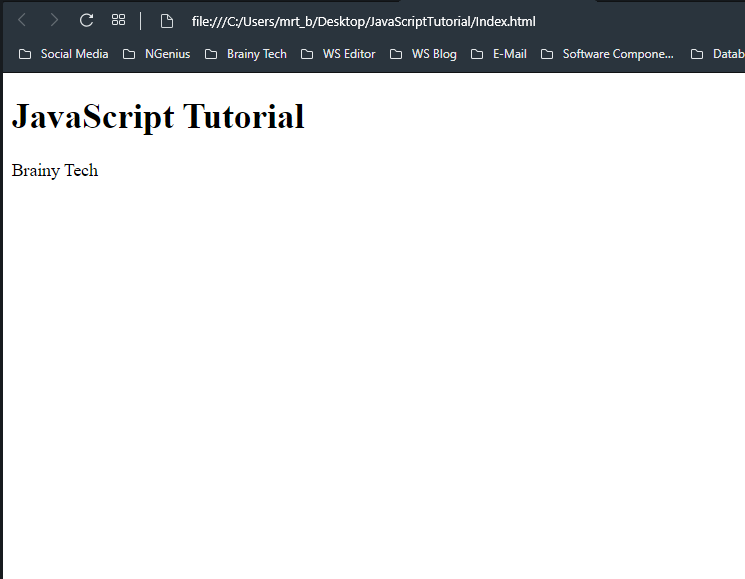The height and width of the screenshot is (579, 745).
Task: Open the WS Editor bookmarks folder
Action: click(x=338, y=54)
